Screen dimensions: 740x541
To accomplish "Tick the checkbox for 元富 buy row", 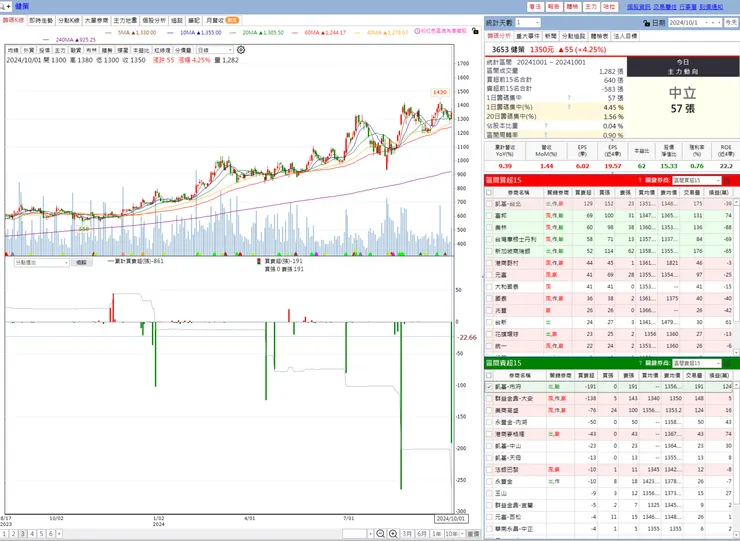I will (x=489, y=275).
